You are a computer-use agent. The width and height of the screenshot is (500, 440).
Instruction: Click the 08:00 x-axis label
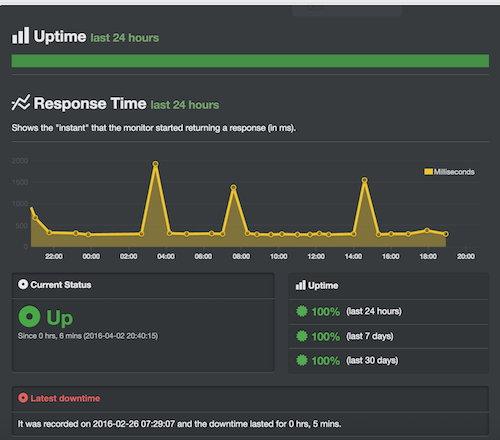click(x=241, y=256)
